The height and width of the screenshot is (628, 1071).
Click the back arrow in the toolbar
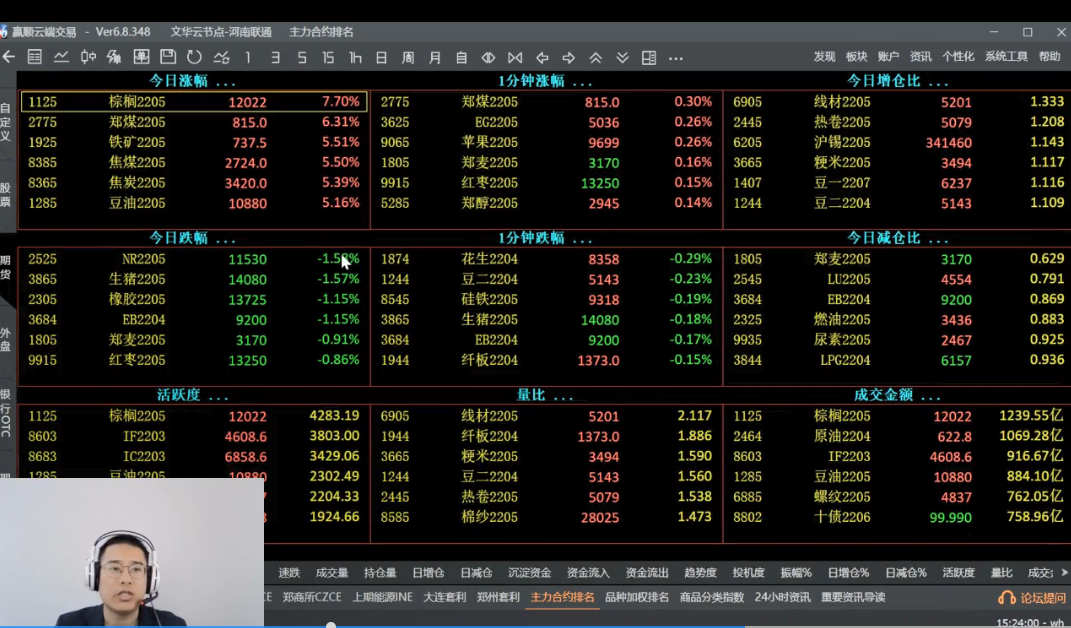(9, 57)
